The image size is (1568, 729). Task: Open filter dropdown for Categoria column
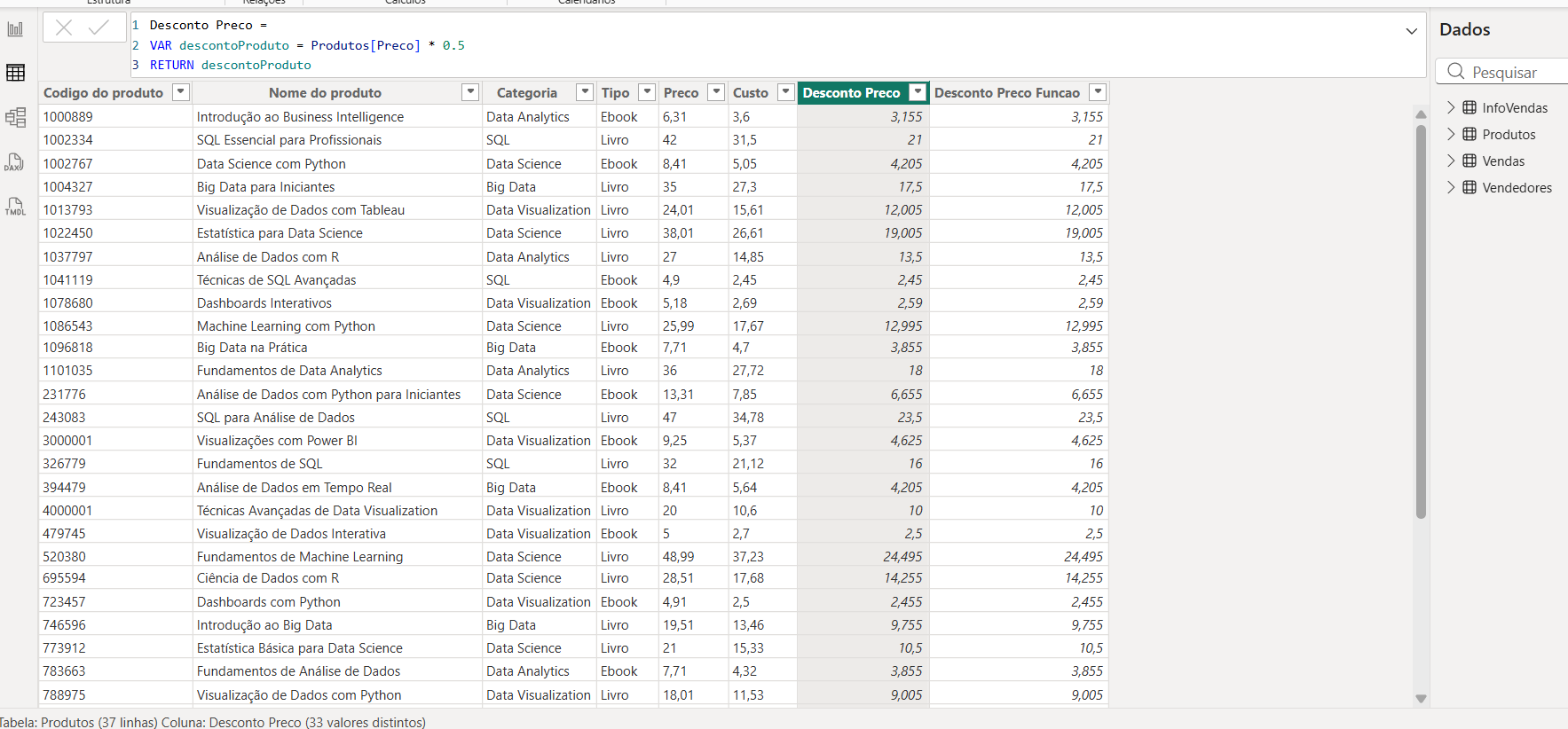pyautogui.click(x=585, y=92)
